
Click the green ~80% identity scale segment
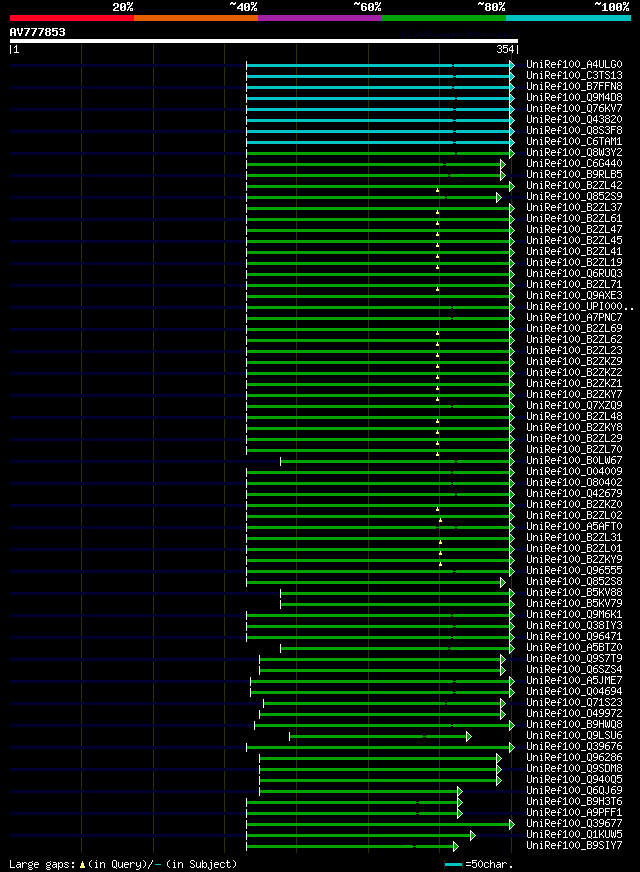pos(444,18)
